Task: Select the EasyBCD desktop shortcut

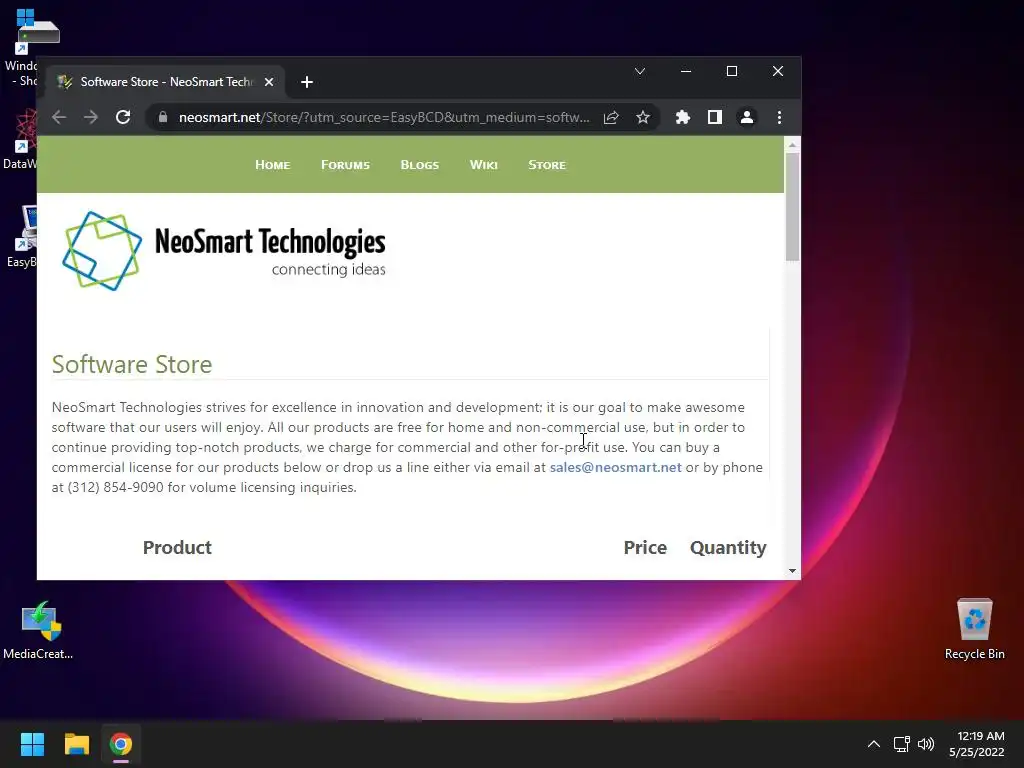Action: click(x=22, y=236)
